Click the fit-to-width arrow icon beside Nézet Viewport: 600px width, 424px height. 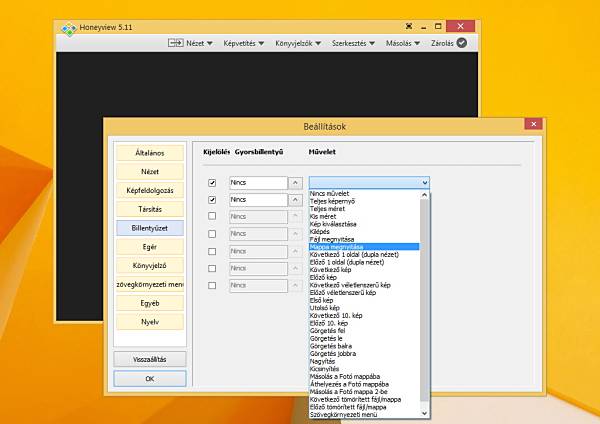pos(176,43)
